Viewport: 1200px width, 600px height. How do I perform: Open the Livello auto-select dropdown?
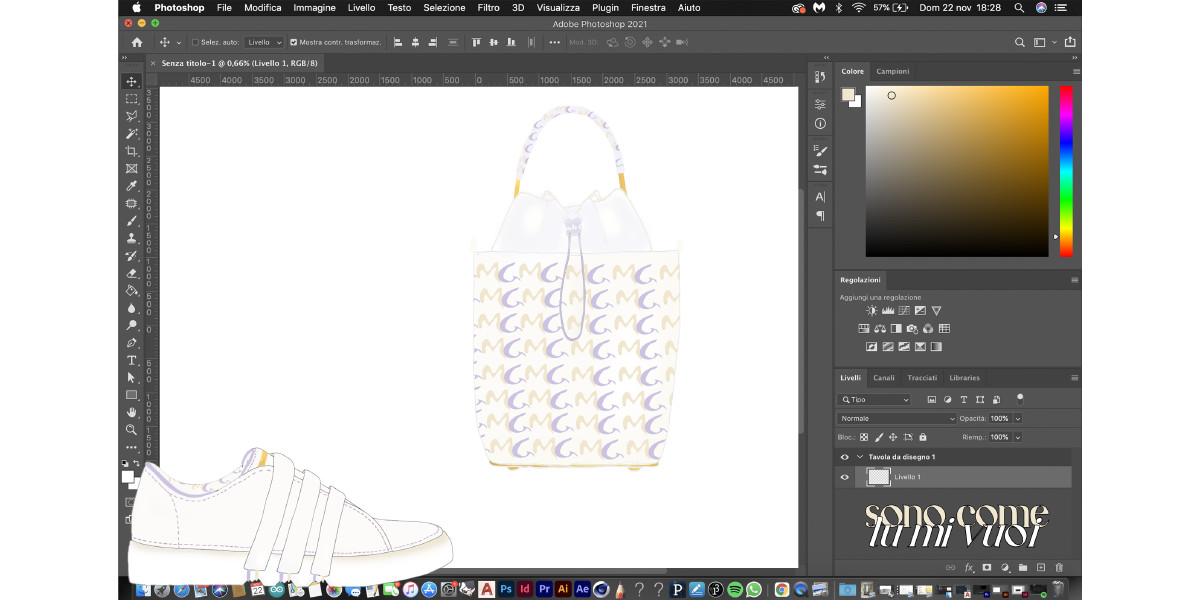tap(264, 43)
